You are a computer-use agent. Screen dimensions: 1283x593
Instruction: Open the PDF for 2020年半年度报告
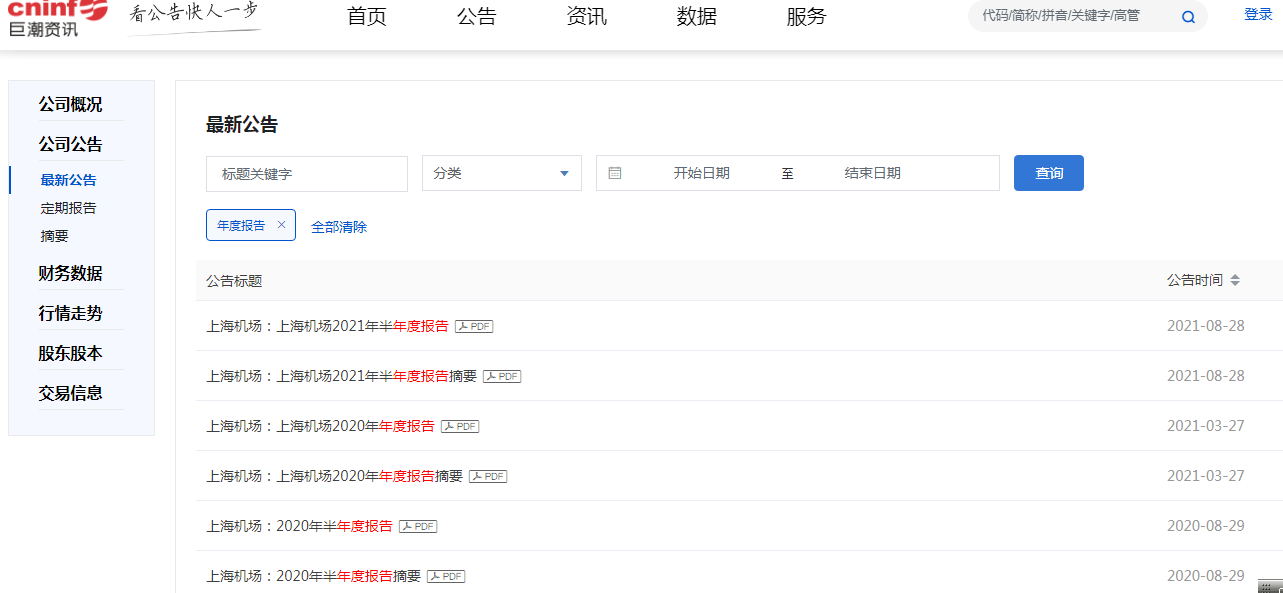416,526
